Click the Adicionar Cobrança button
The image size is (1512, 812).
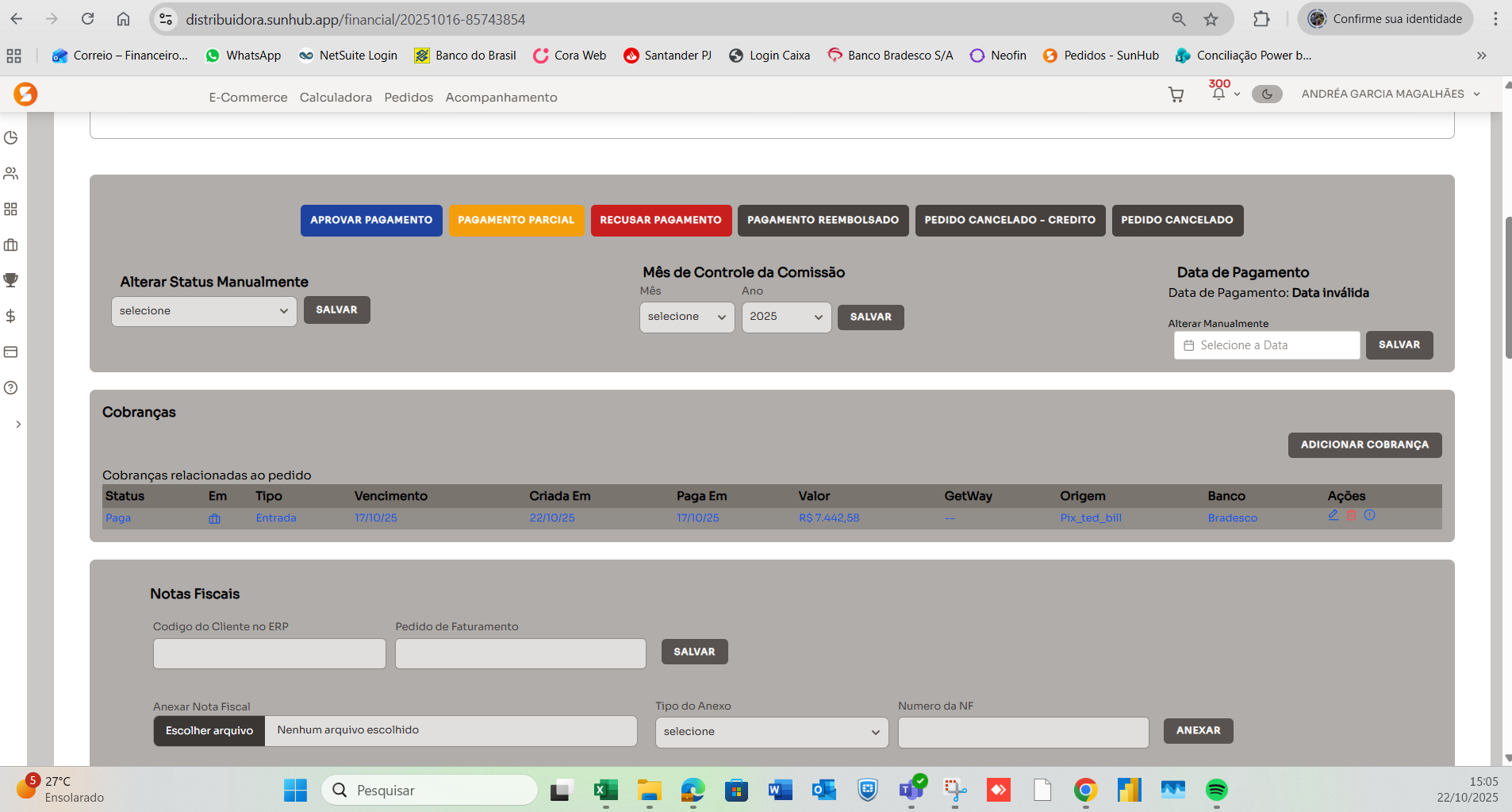[x=1364, y=445]
